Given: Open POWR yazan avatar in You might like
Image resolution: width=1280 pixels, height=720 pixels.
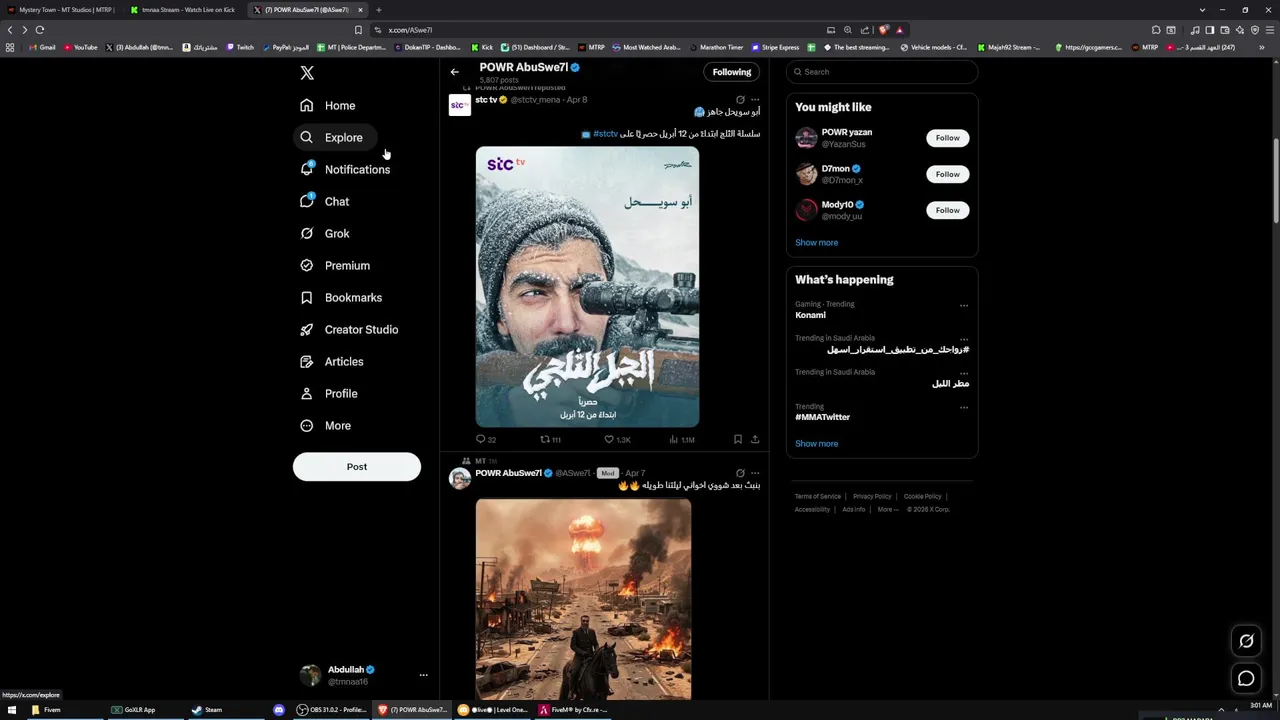Looking at the screenshot, I should pos(806,138).
